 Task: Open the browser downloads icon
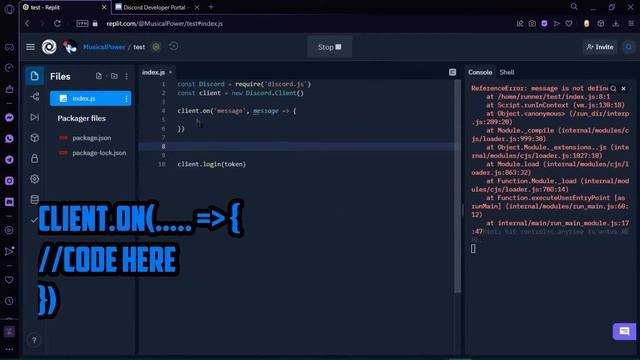point(616,24)
